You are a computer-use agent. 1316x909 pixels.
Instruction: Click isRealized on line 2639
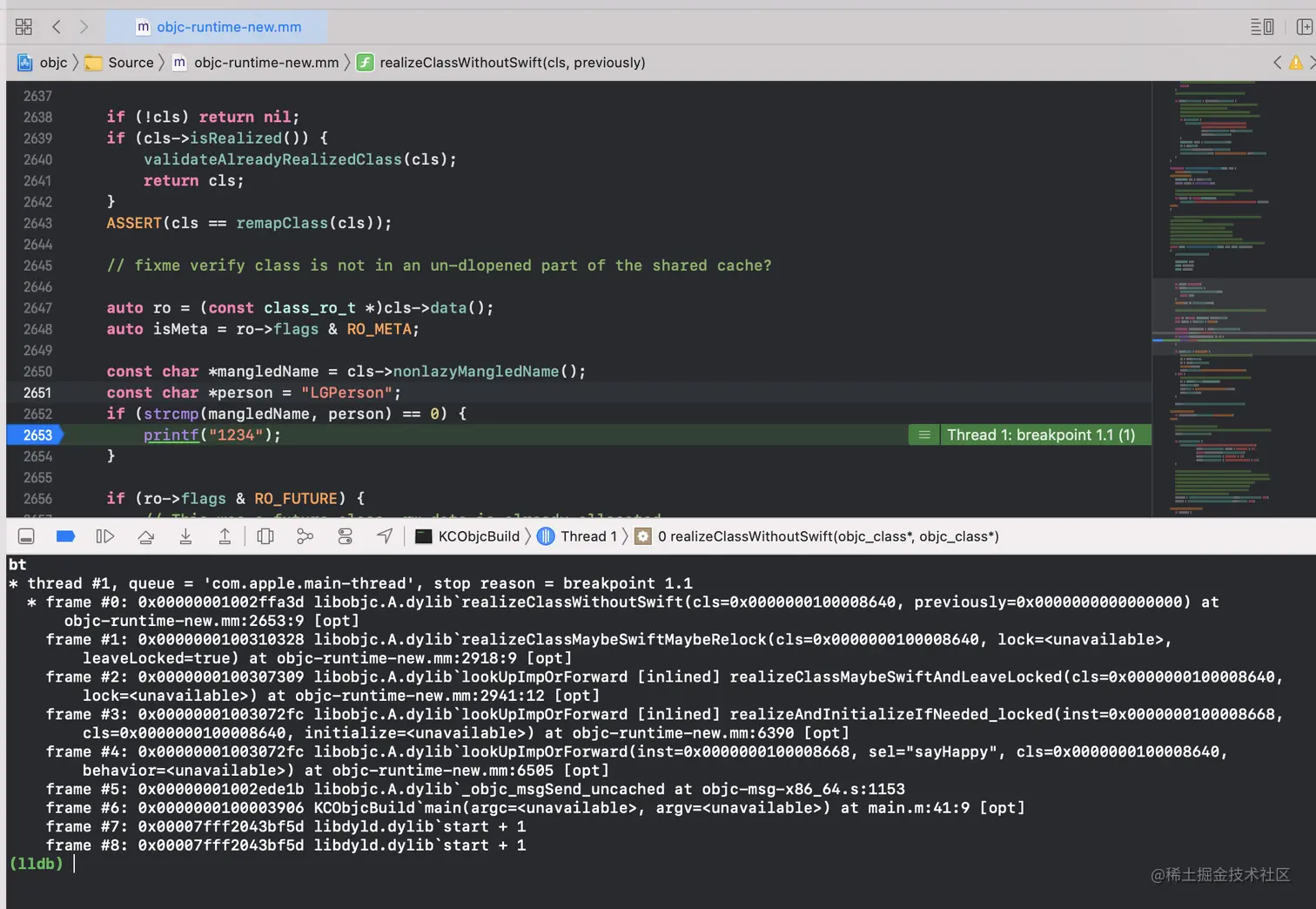[x=236, y=138]
